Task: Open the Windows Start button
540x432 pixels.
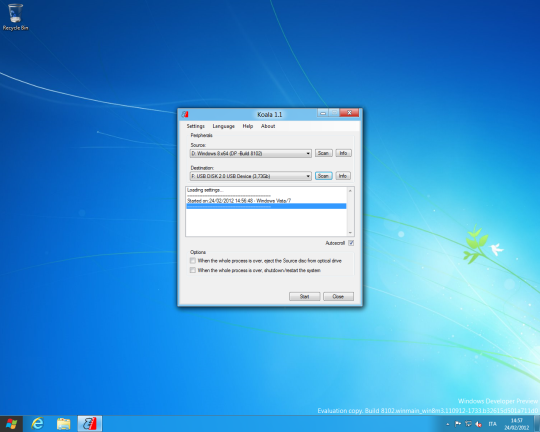Action: (x=11, y=424)
